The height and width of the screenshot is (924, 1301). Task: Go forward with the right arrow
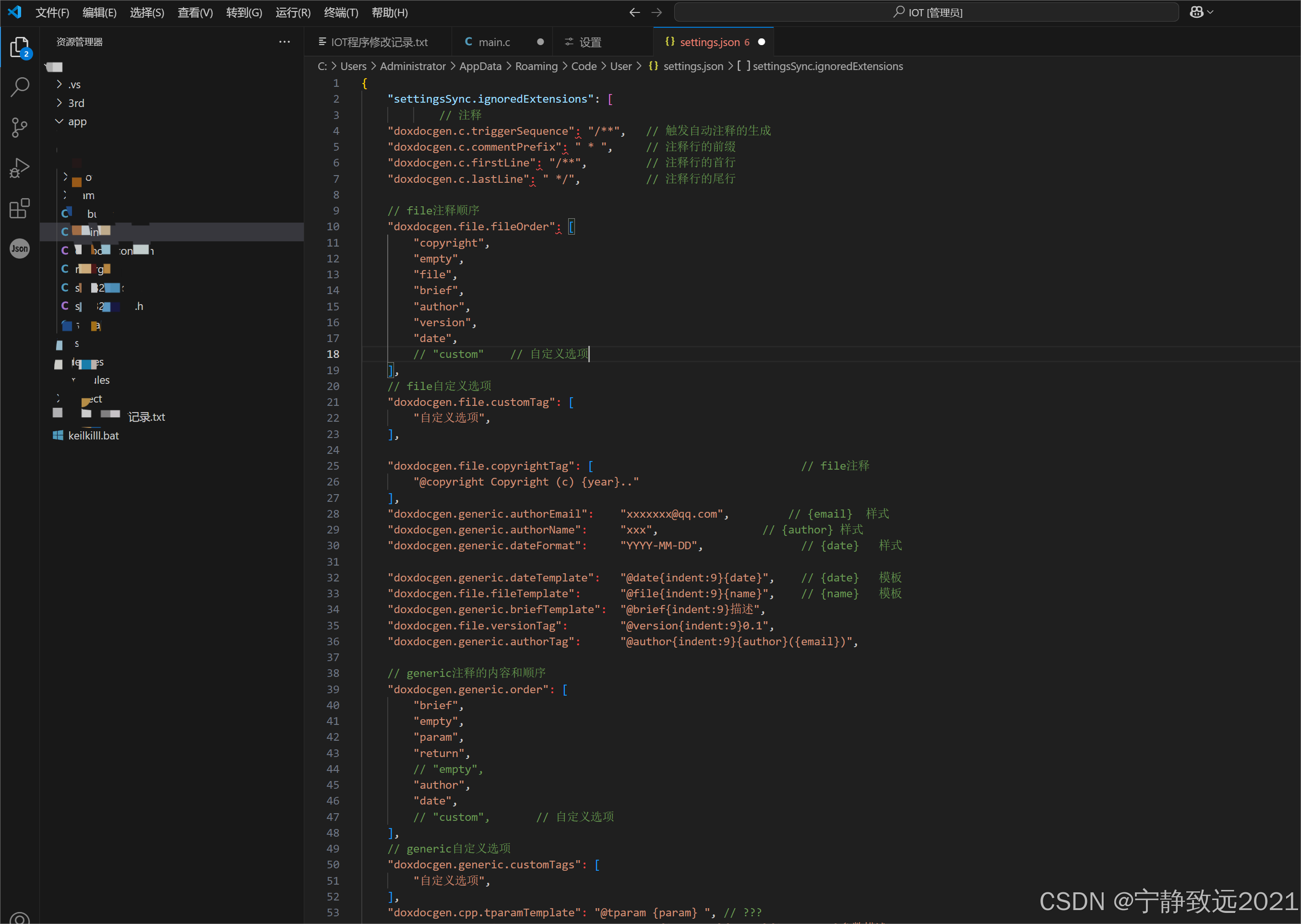(x=656, y=12)
